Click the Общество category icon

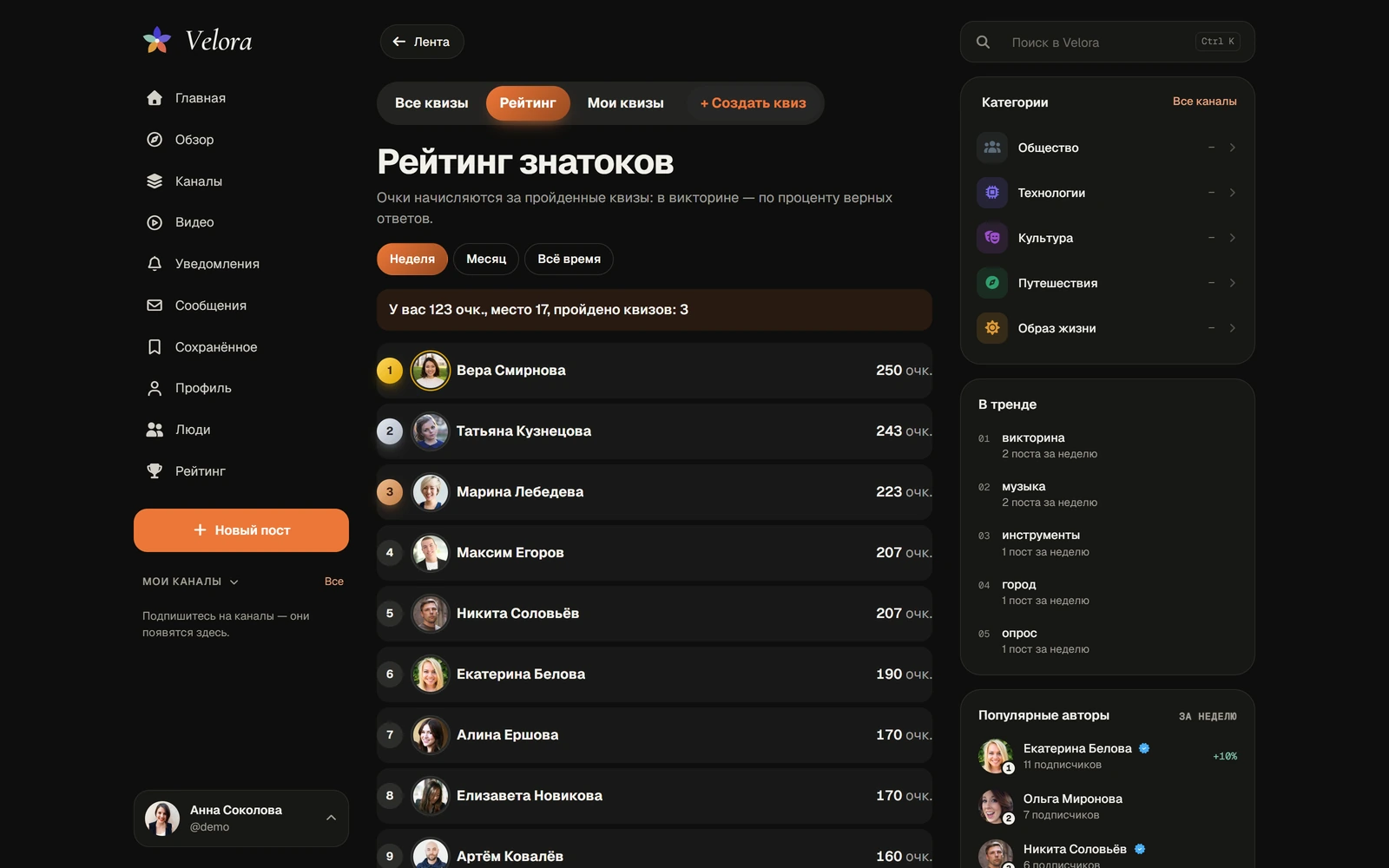[x=992, y=148]
